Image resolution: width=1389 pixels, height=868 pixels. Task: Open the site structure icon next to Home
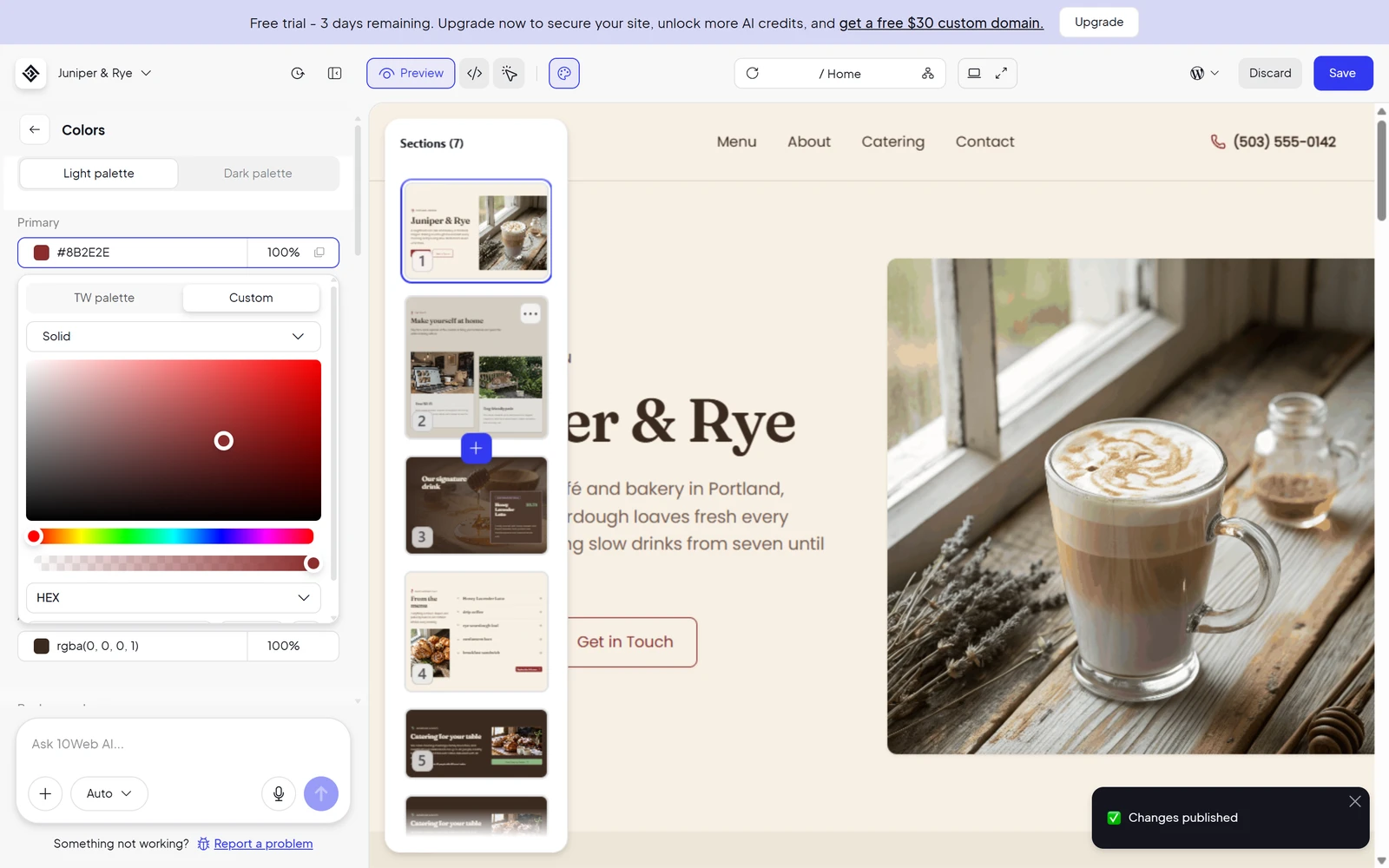point(928,74)
